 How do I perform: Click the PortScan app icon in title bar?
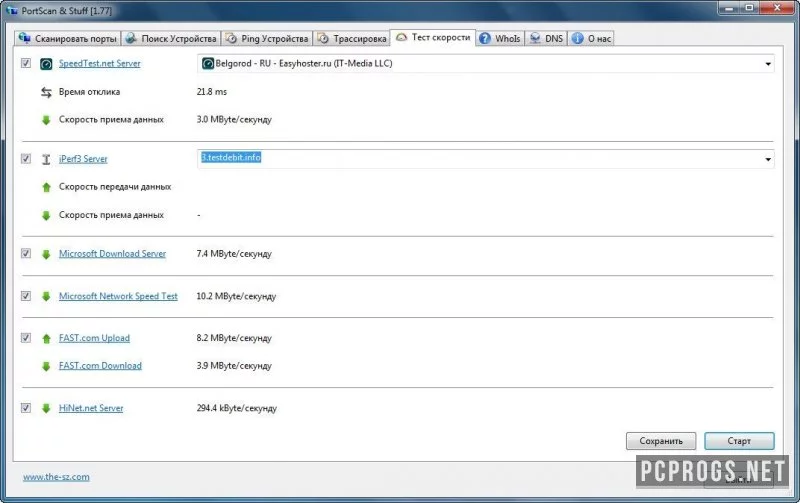(12, 10)
